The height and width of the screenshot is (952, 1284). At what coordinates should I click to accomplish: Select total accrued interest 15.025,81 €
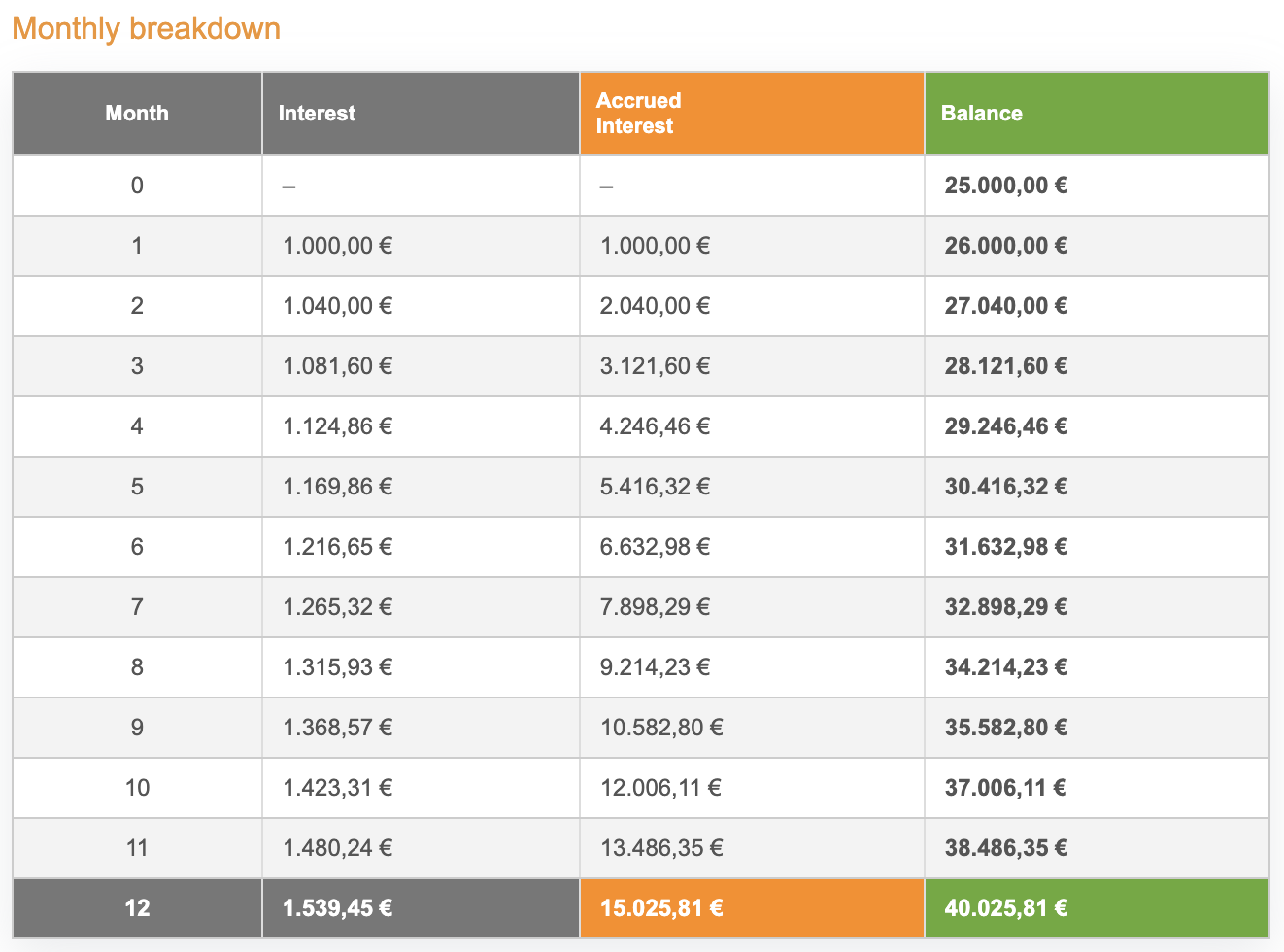[661, 908]
